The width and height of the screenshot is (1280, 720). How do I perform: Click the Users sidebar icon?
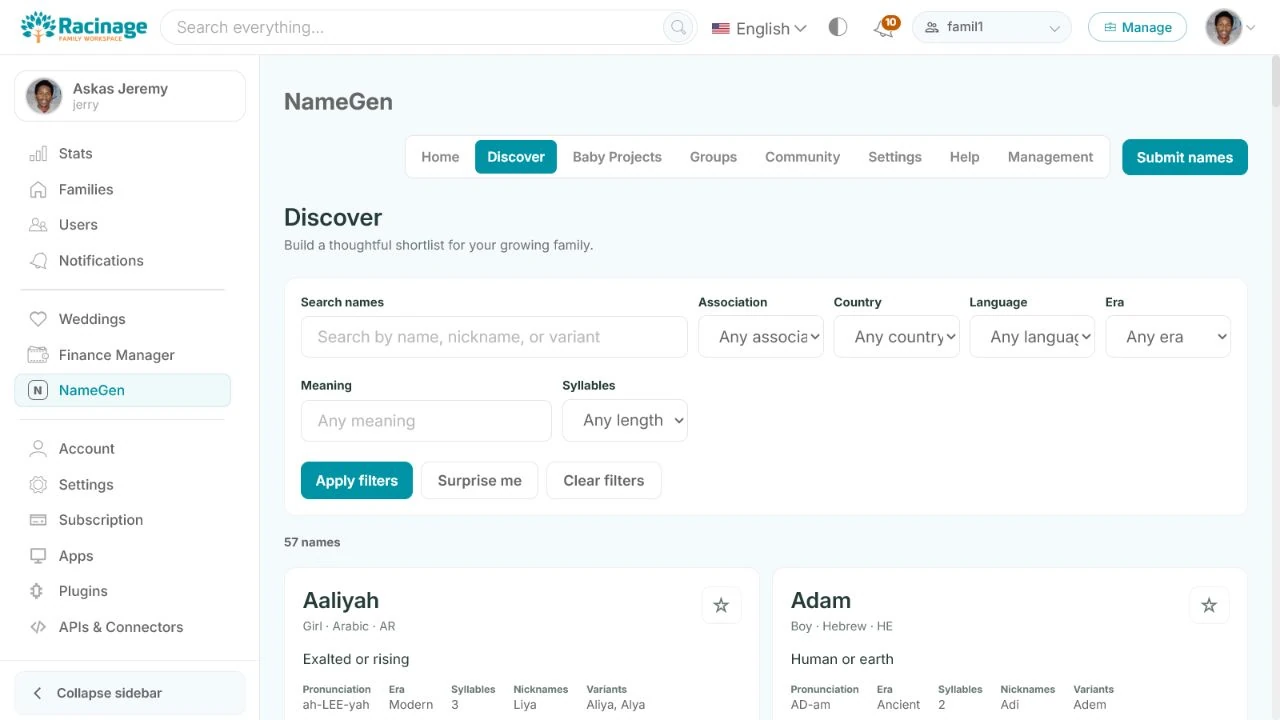(38, 225)
